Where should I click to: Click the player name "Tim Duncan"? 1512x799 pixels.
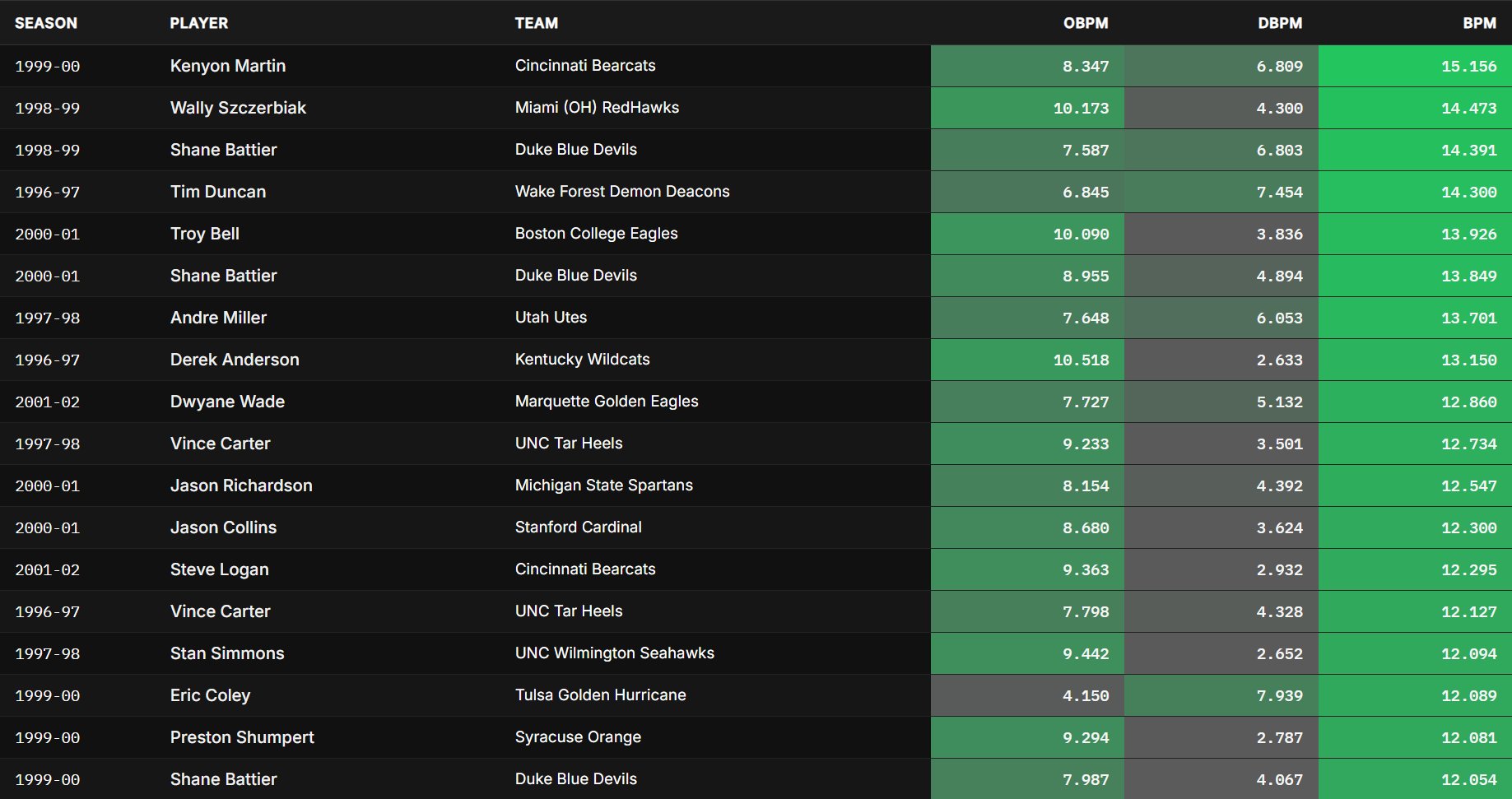pyautogui.click(x=218, y=192)
